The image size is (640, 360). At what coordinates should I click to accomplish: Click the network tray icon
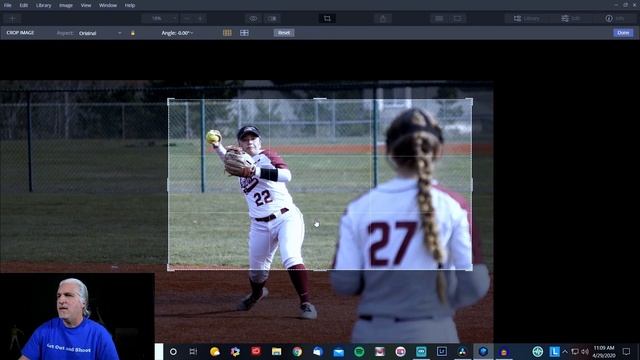pos(575,351)
